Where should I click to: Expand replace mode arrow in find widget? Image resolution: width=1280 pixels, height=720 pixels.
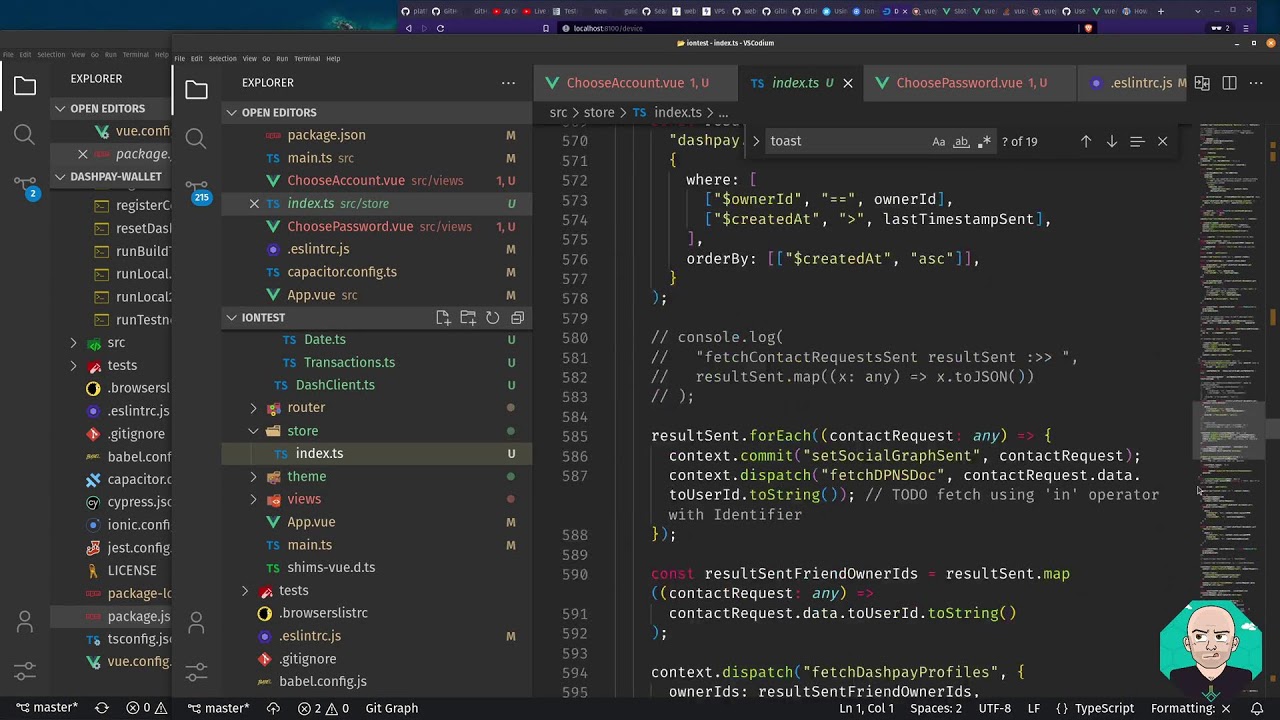(x=756, y=141)
